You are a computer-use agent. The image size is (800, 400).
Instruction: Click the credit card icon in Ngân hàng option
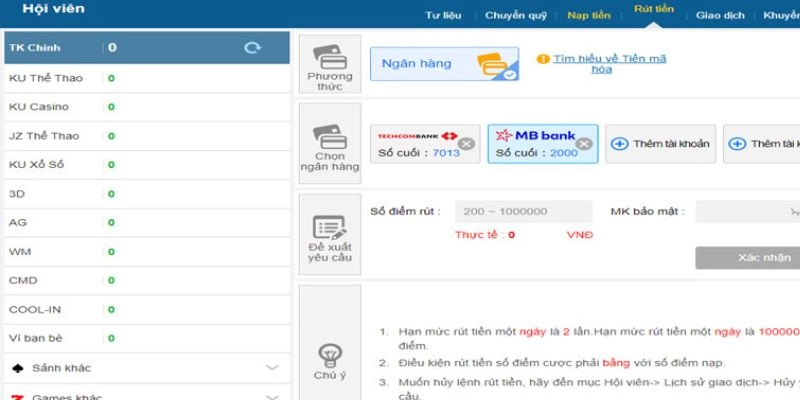pos(493,65)
